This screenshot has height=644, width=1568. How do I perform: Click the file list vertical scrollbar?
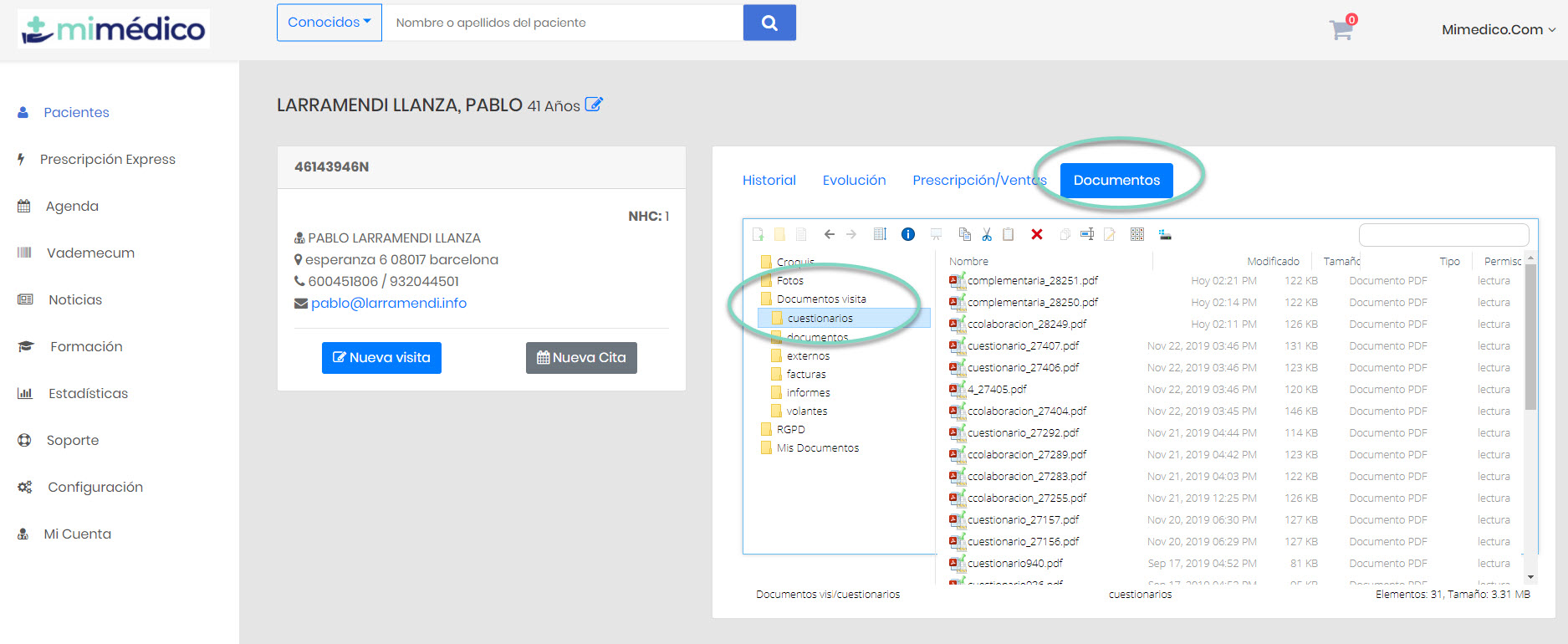pyautogui.click(x=1530, y=335)
